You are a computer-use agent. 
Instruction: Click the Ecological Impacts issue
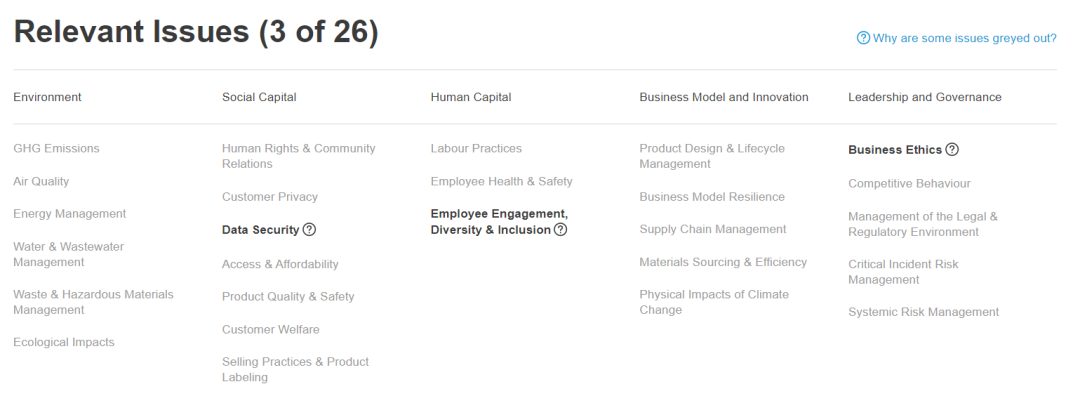click(63, 343)
